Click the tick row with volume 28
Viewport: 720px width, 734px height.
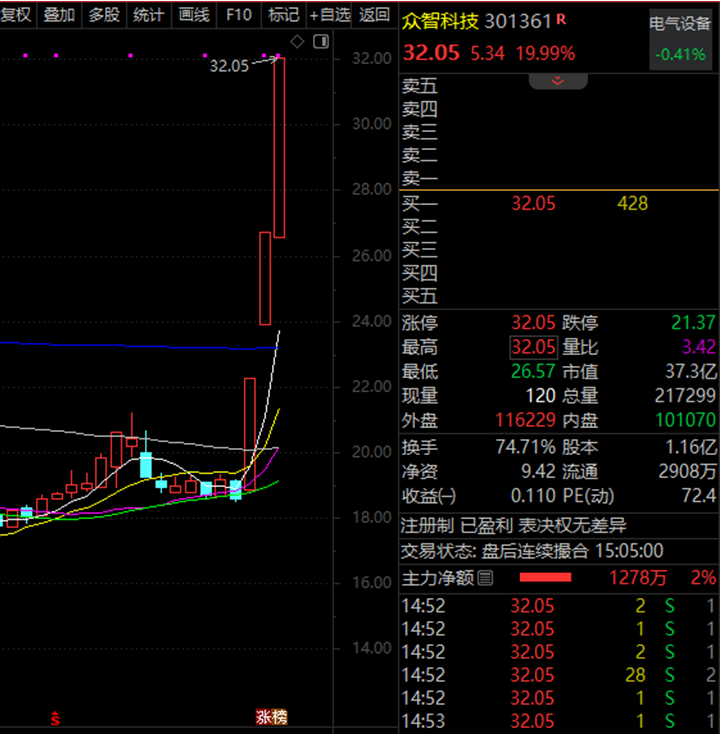pyautogui.click(x=559, y=675)
